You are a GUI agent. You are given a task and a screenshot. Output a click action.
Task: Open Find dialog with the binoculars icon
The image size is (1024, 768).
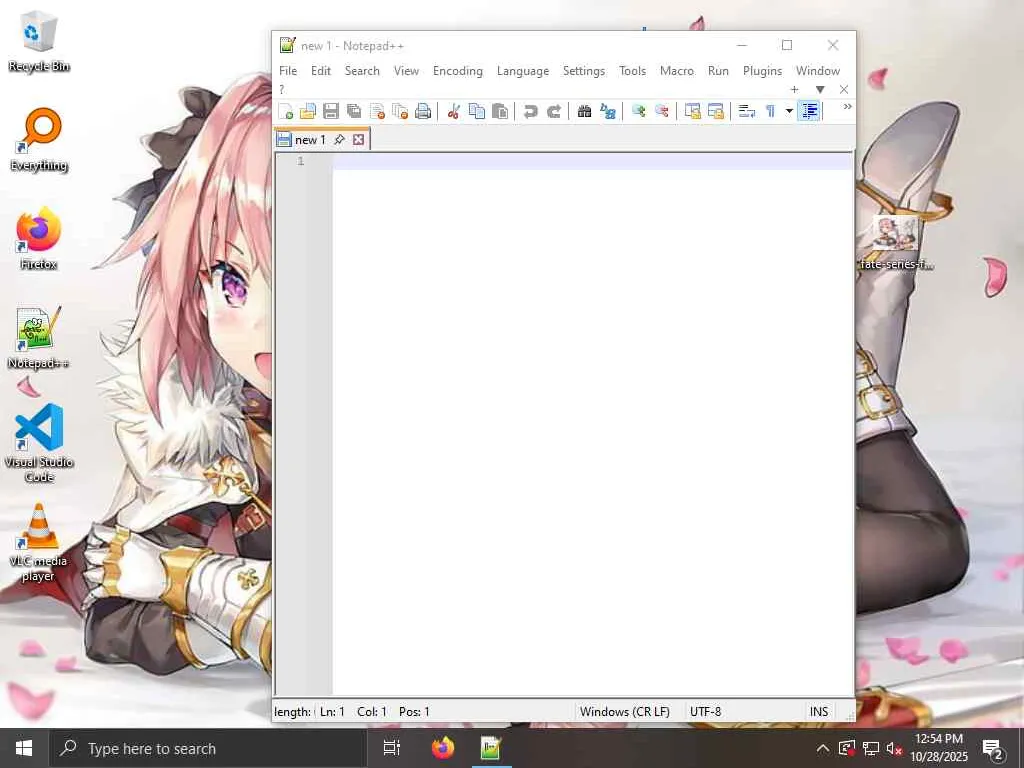[584, 111]
